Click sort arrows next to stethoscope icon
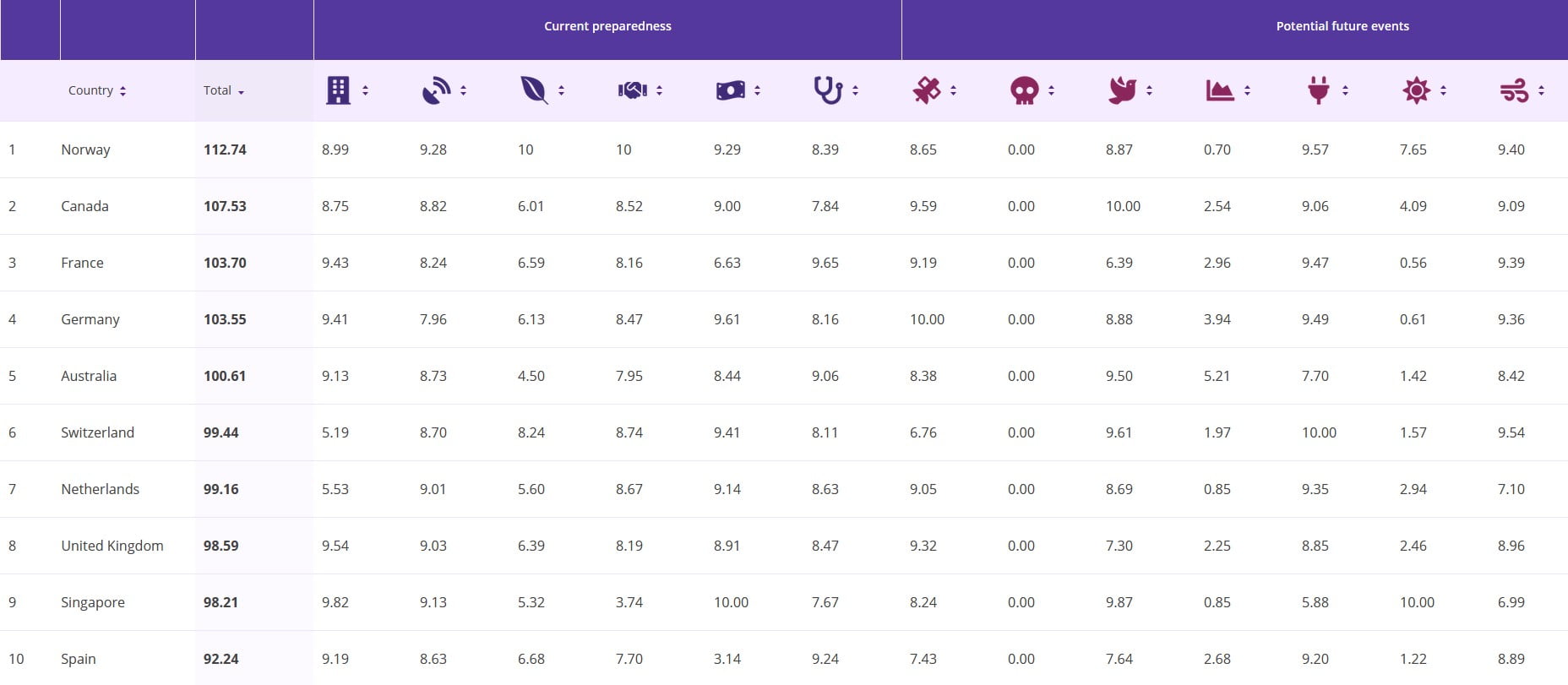Image resolution: width=1568 pixels, height=685 pixels. (x=855, y=90)
